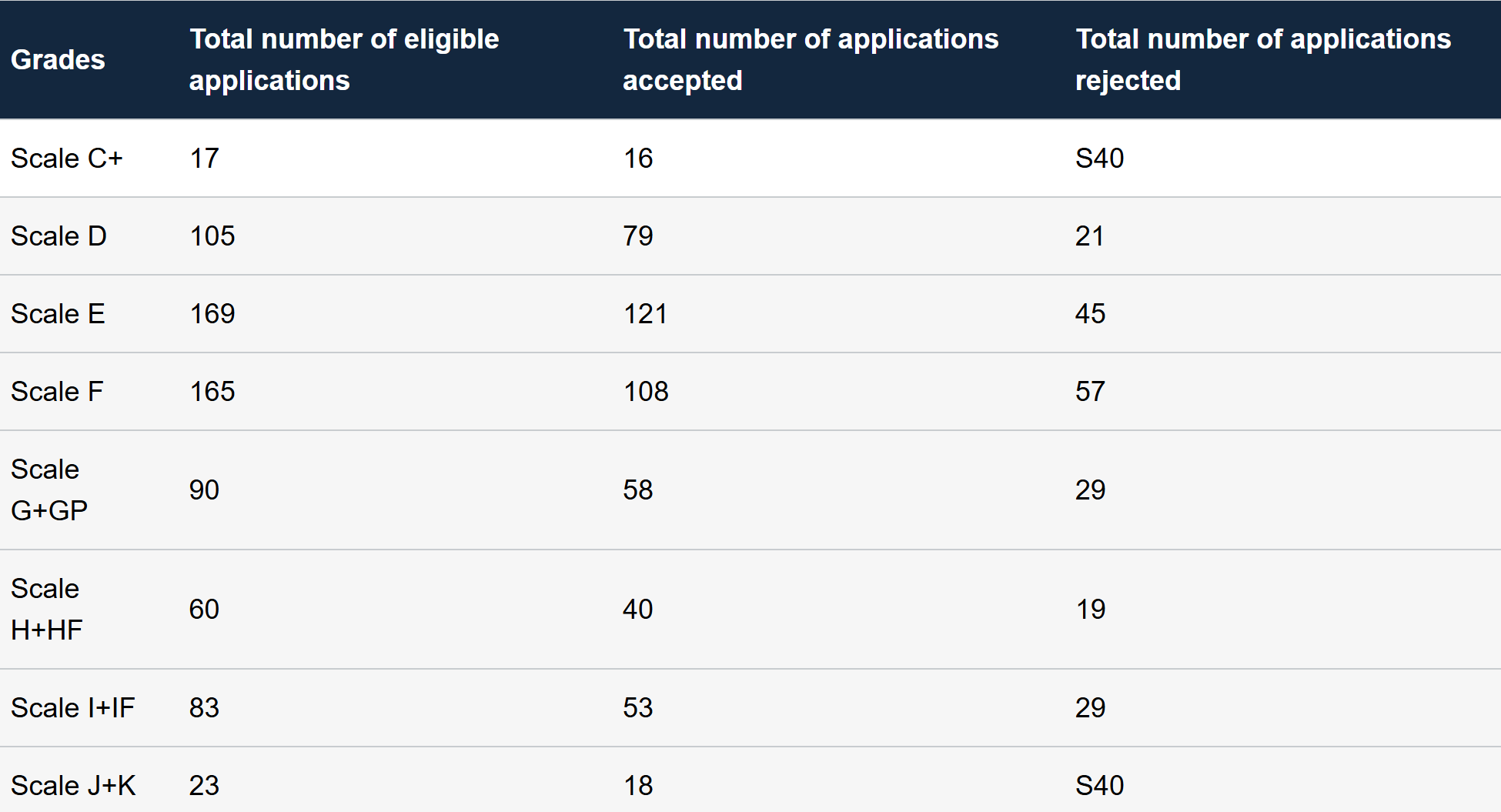The image size is (1501, 812).
Task: Click Scale F's rejected applications value 57
Action: (1090, 392)
